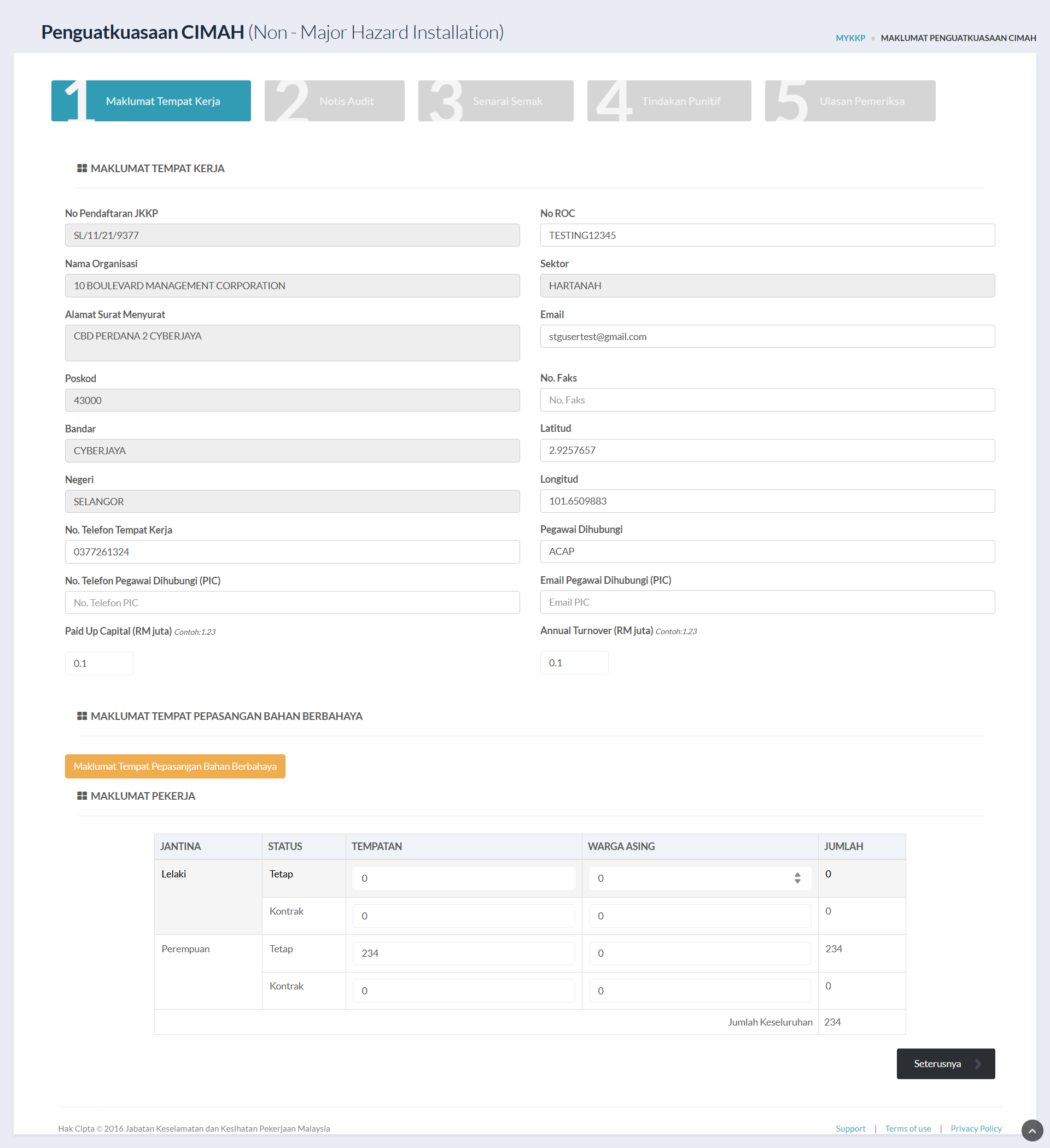This screenshot has width=1050, height=1148.
Task: Click the No. Telefon PIC field
Action: [x=292, y=602]
